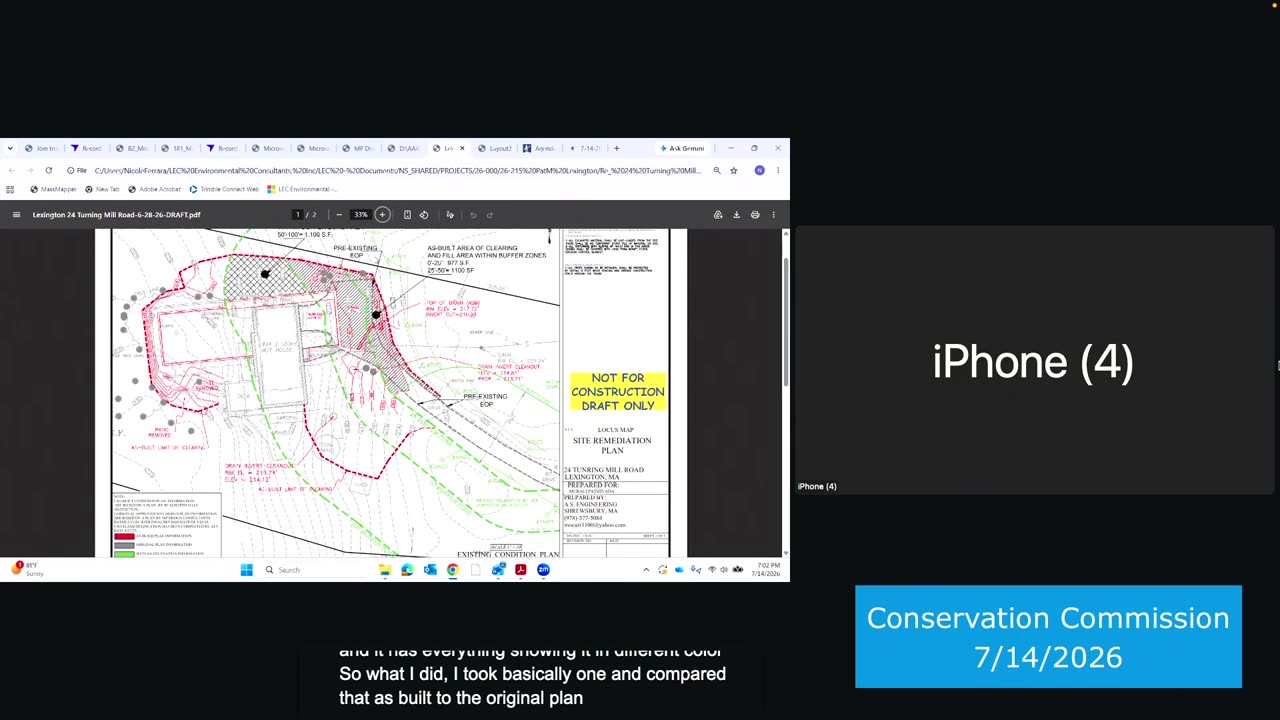Reload the current browser page
This screenshot has height=720, width=1280.
[48, 170]
